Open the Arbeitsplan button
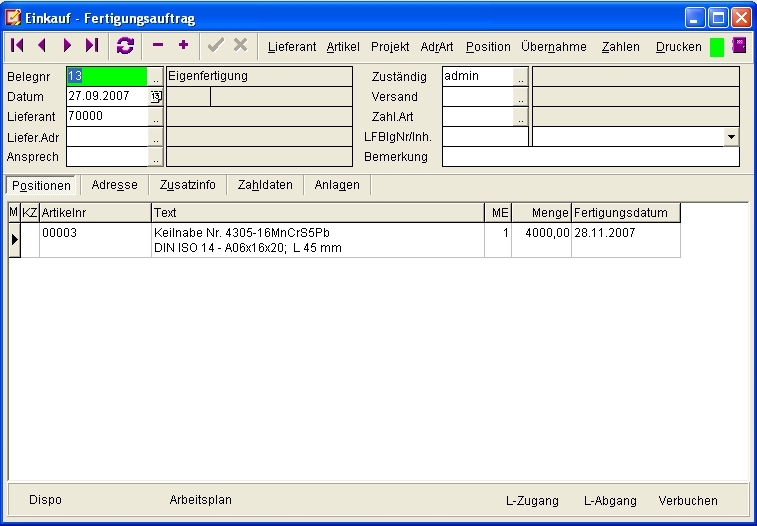This screenshot has width=757, height=526. click(x=200, y=500)
